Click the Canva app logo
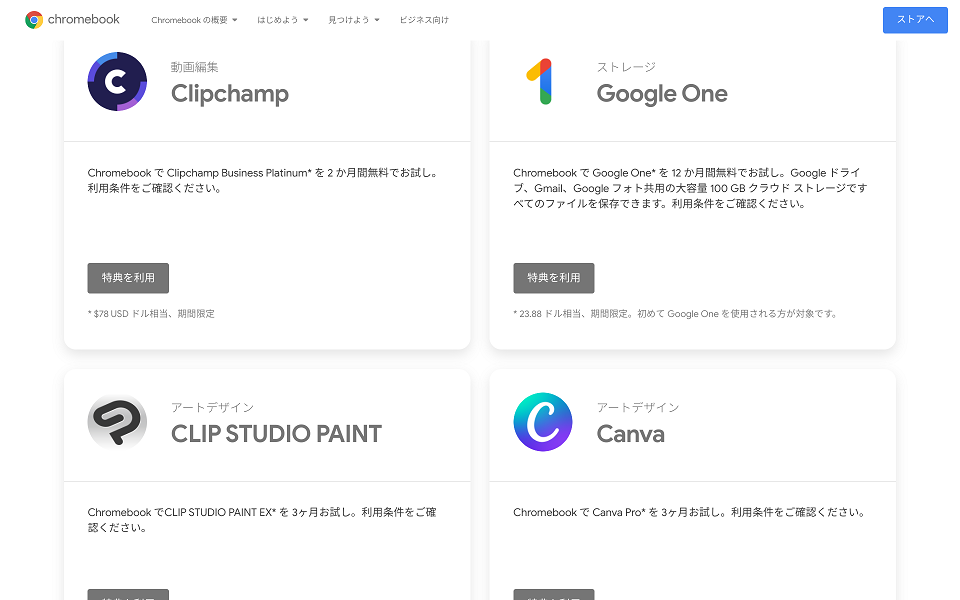Image resolution: width=960 pixels, height=600 pixels. pos(542,422)
